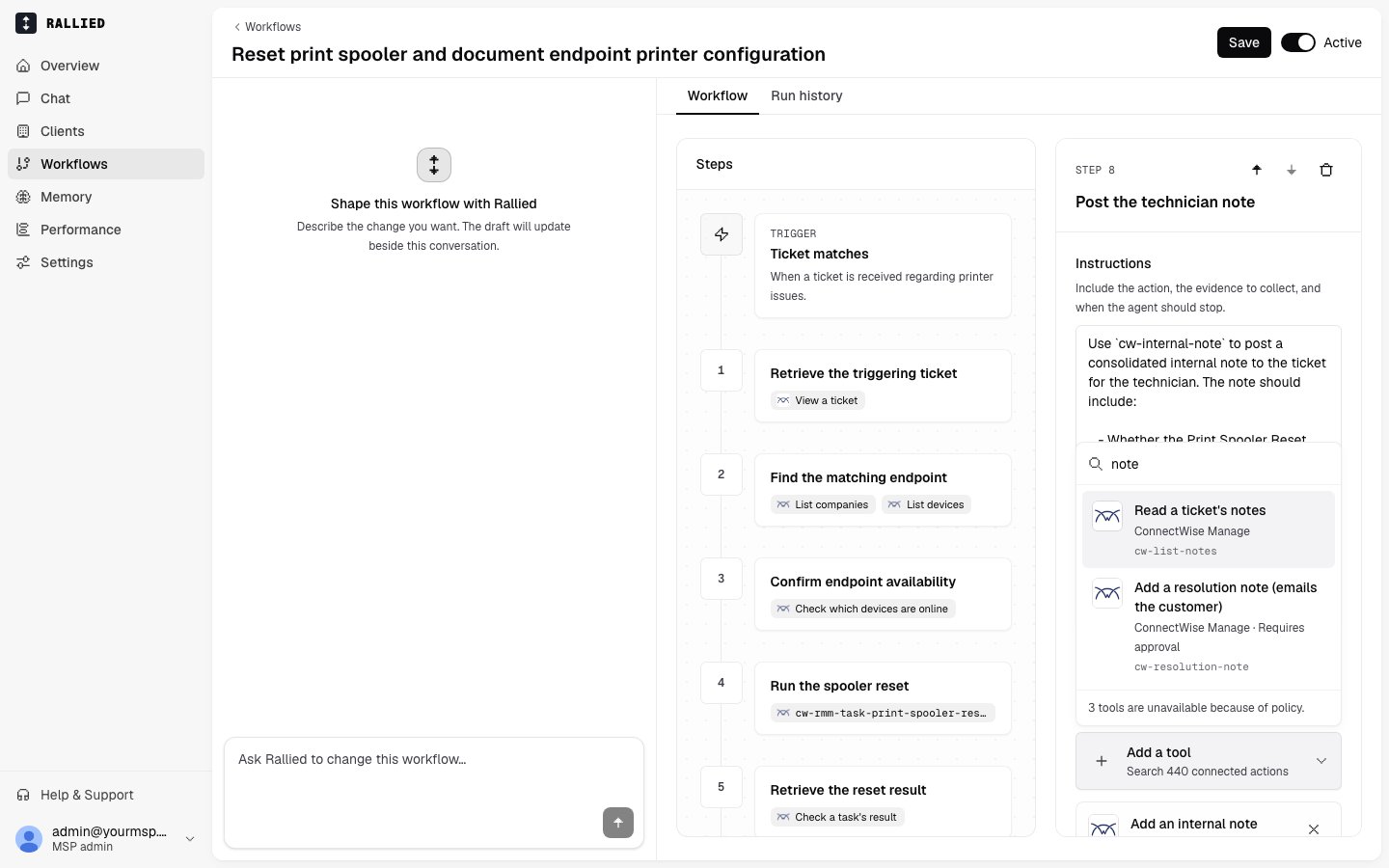Choose Add a resolution note tool
1389x868 pixels.
1208,626
